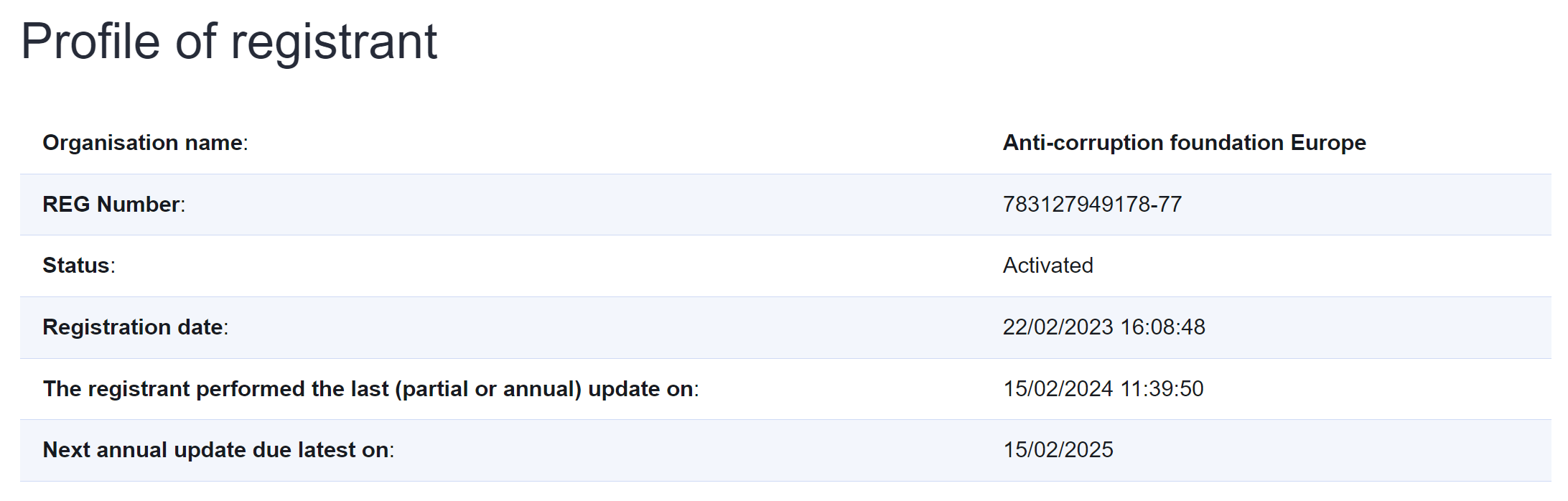Click the "Profile of registrant" heading
The image size is (1568, 501).
pyautogui.click(x=229, y=42)
